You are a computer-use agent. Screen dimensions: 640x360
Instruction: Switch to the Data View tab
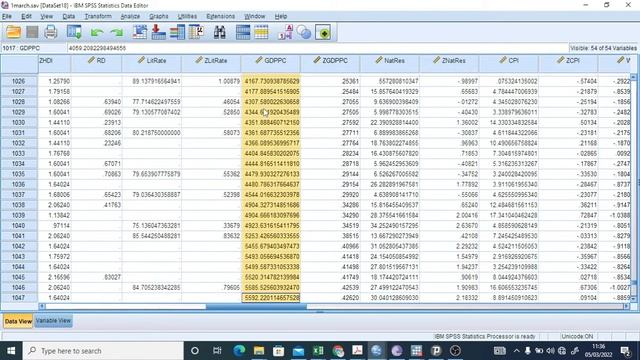(18, 321)
